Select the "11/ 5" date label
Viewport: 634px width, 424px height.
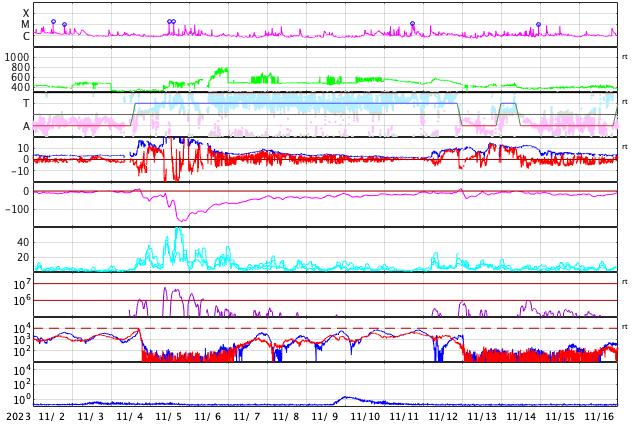tap(169, 416)
